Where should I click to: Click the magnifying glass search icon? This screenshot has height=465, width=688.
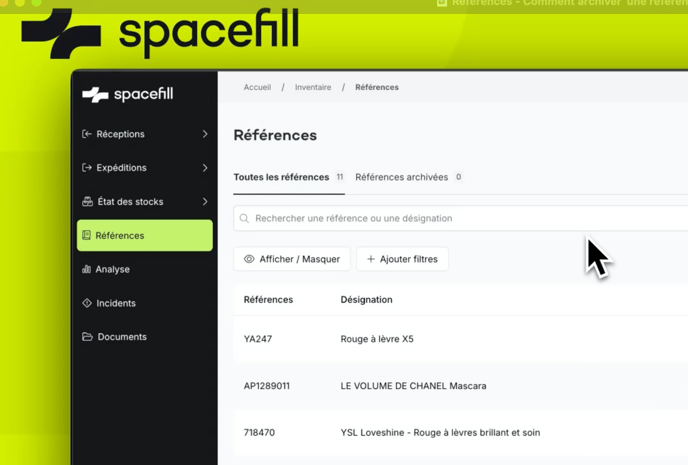pos(244,218)
